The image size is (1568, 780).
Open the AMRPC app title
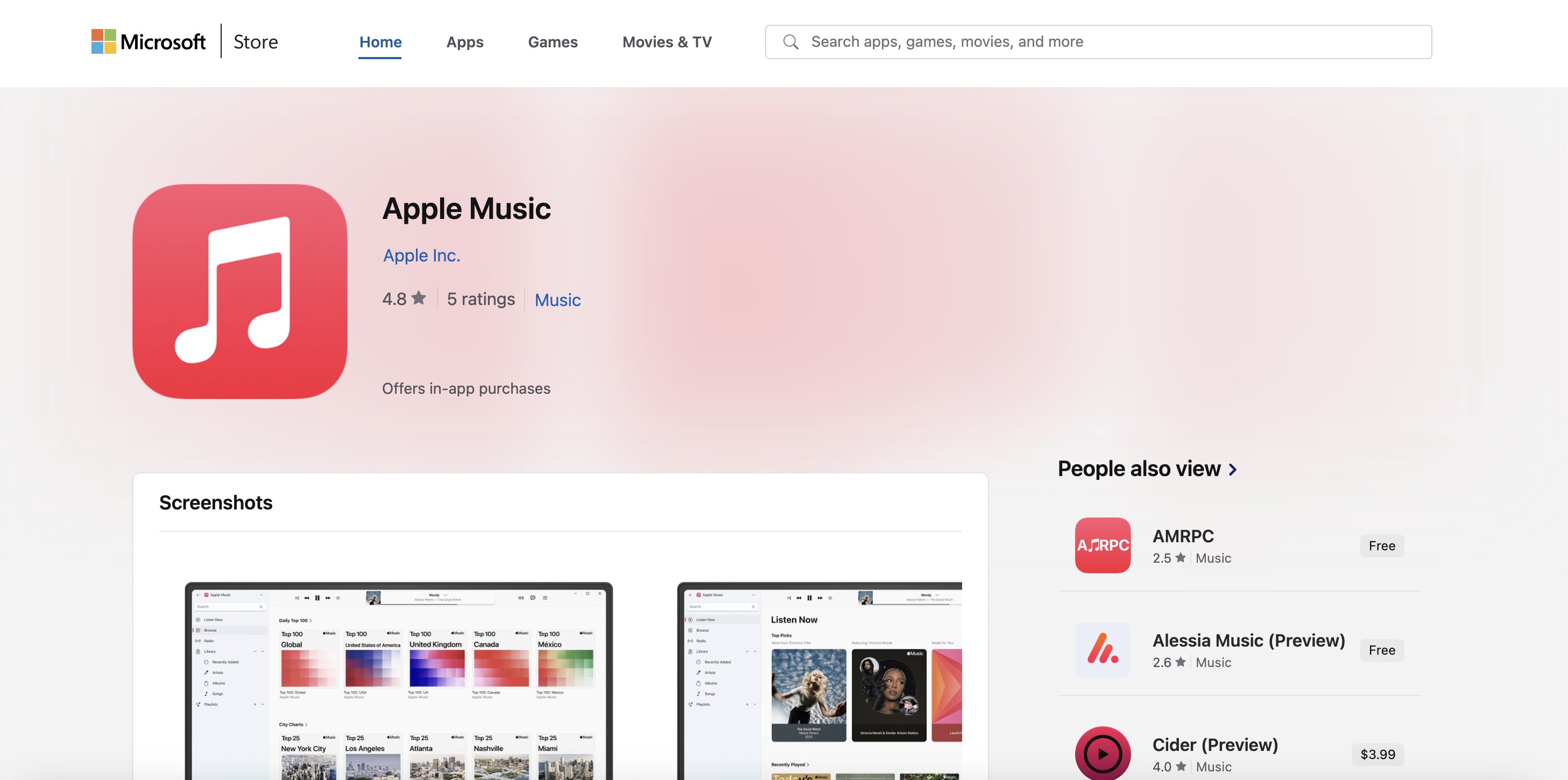[1183, 536]
